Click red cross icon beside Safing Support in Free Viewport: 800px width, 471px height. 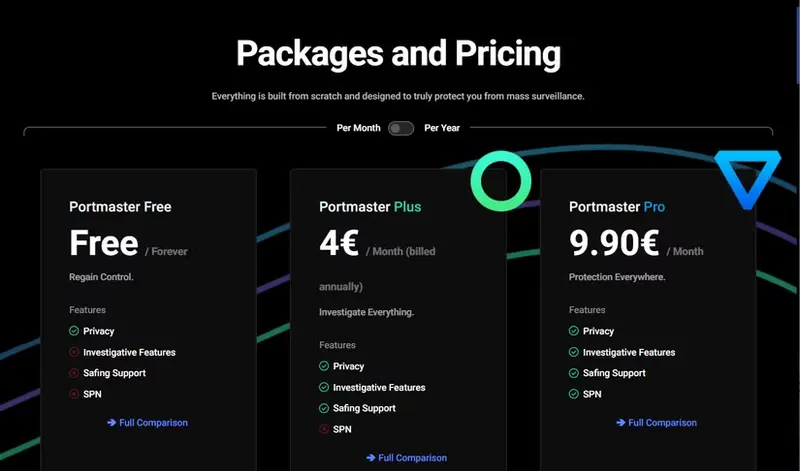click(x=74, y=373)
